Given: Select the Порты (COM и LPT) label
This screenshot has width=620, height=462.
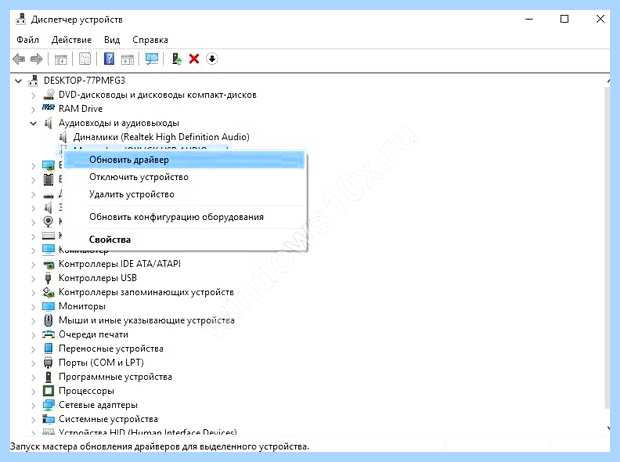Looking at the screenshot, I should click(101, 362).
